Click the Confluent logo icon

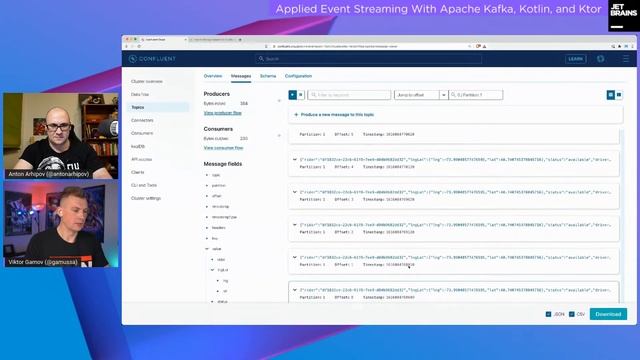click(132, 59)
